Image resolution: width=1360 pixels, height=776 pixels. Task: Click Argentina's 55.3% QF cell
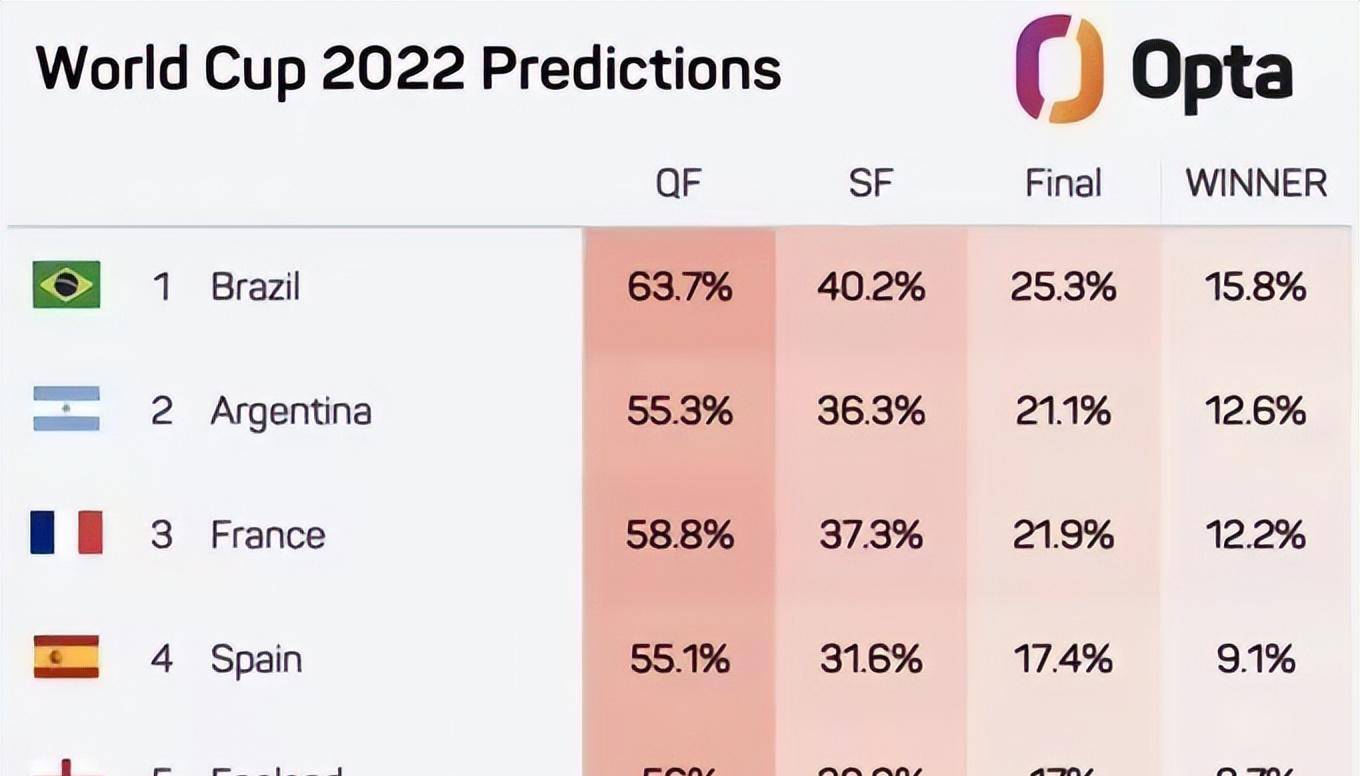click(x=679, y=411)
